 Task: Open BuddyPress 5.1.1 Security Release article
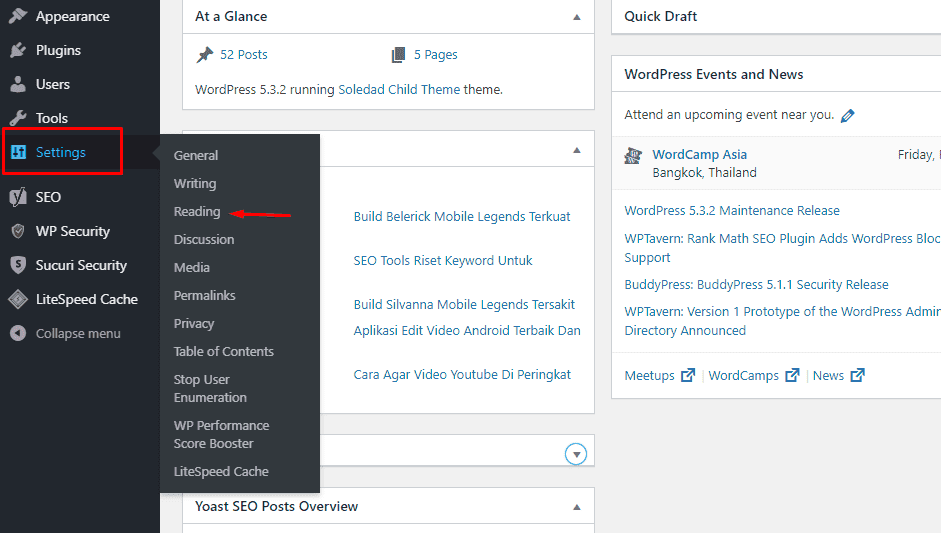pos(756,285)
